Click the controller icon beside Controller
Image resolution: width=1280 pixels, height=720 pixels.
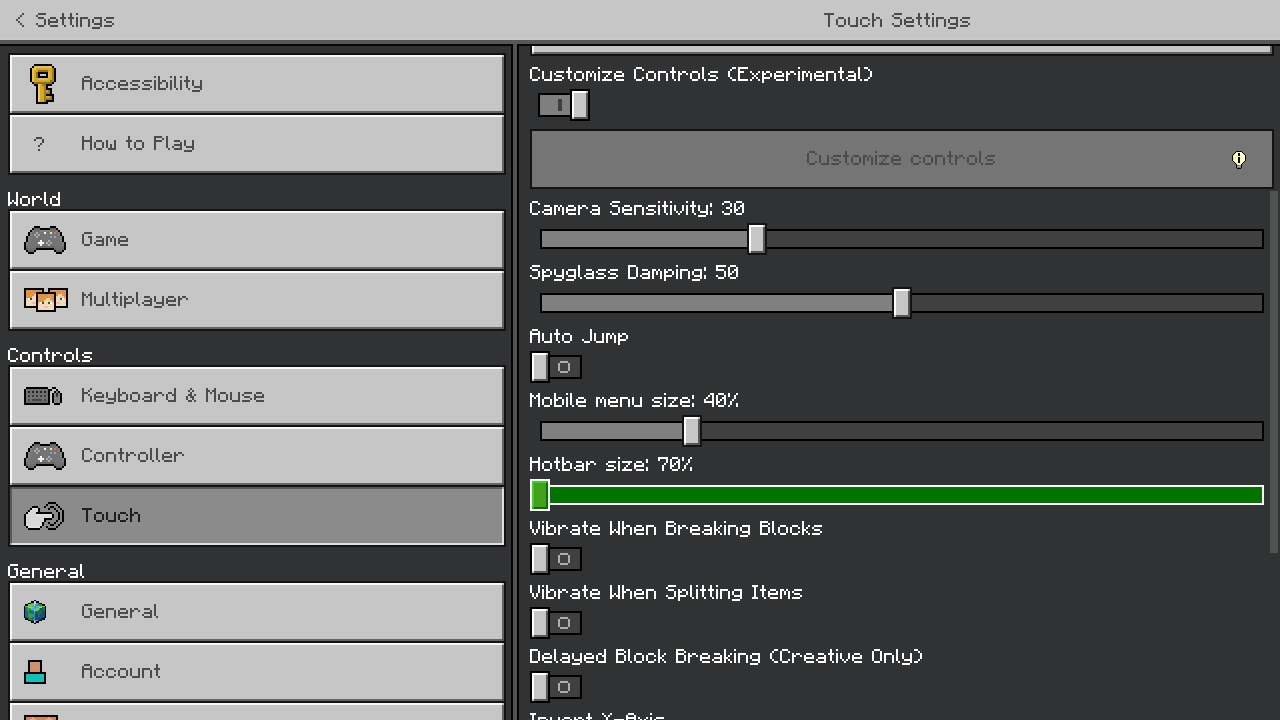45,456
